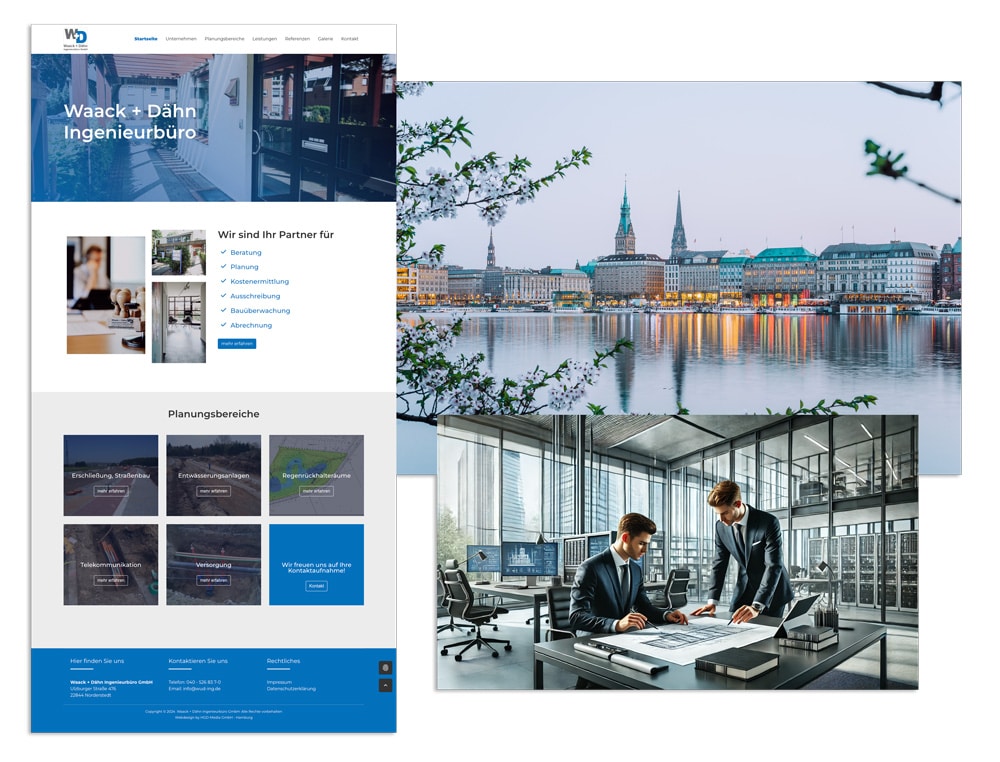
Task: Select the Startseite menu item
Action: click(146, 37)
